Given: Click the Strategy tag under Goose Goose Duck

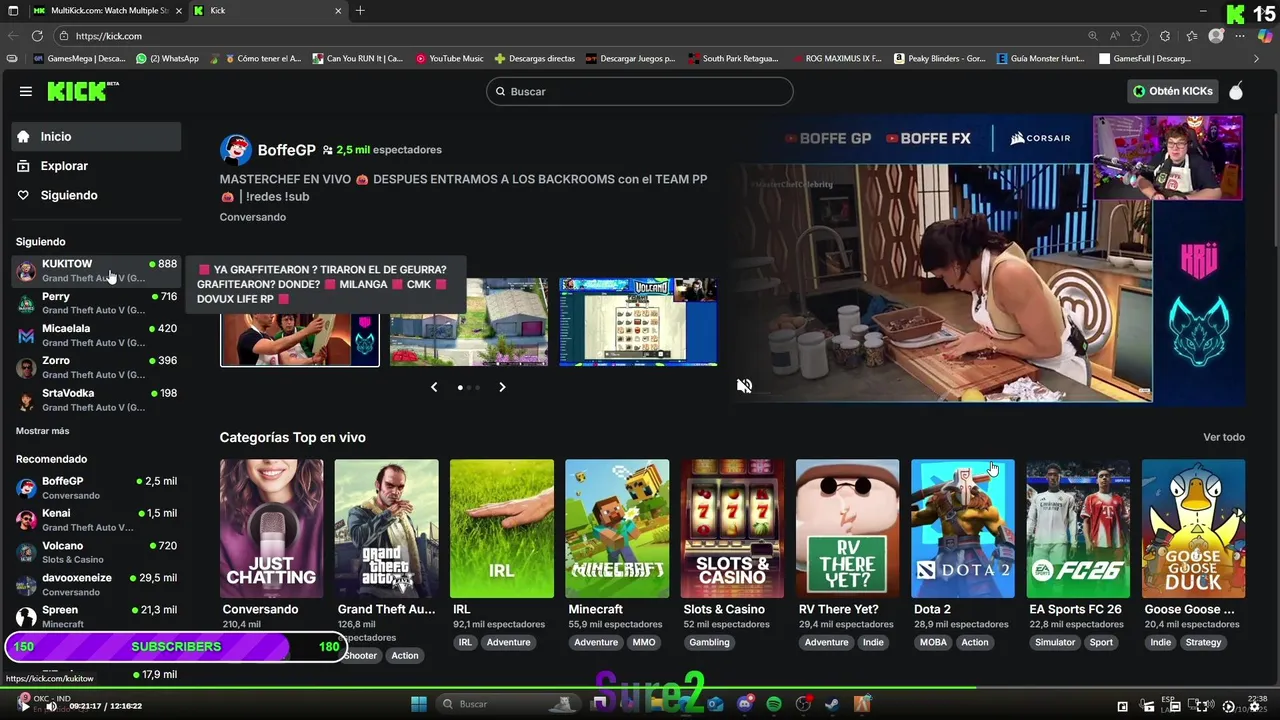Looking at the screenshot, I should (1203, 642).
